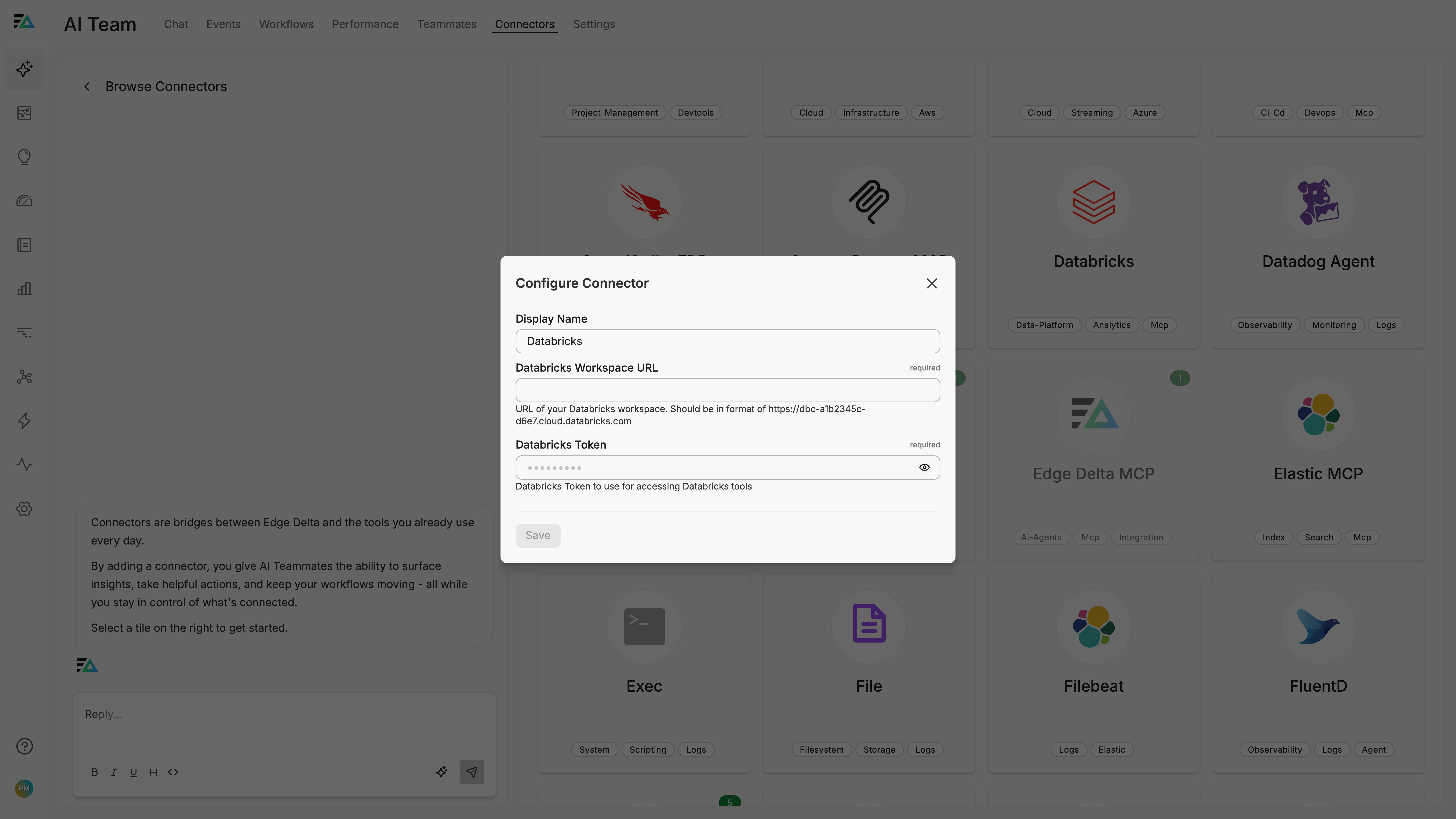Open the help question mark icon
Image resolution: width=1456 pixels, height=819 pixels.
pos(24,746)
